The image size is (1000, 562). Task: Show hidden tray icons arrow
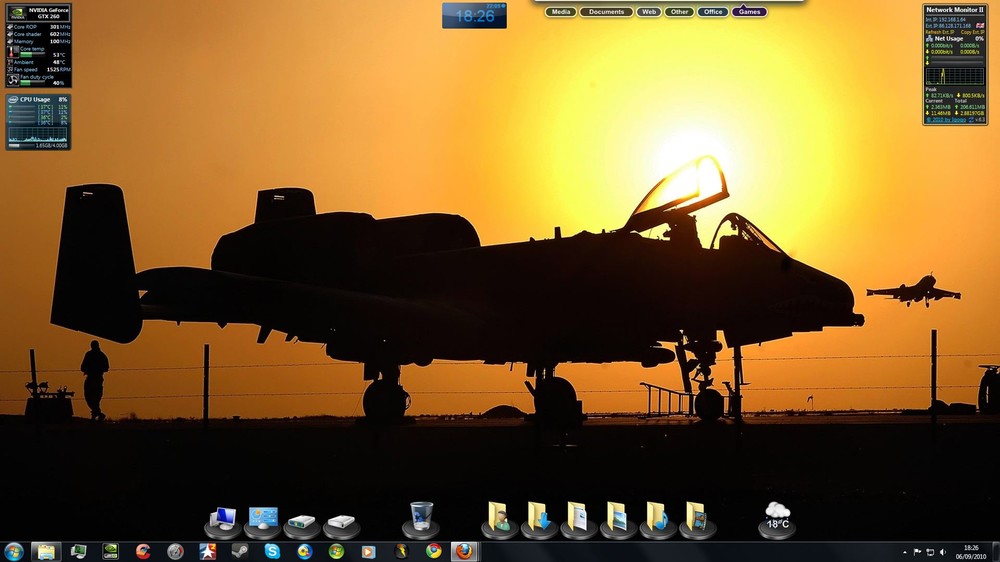coord(904,552)
